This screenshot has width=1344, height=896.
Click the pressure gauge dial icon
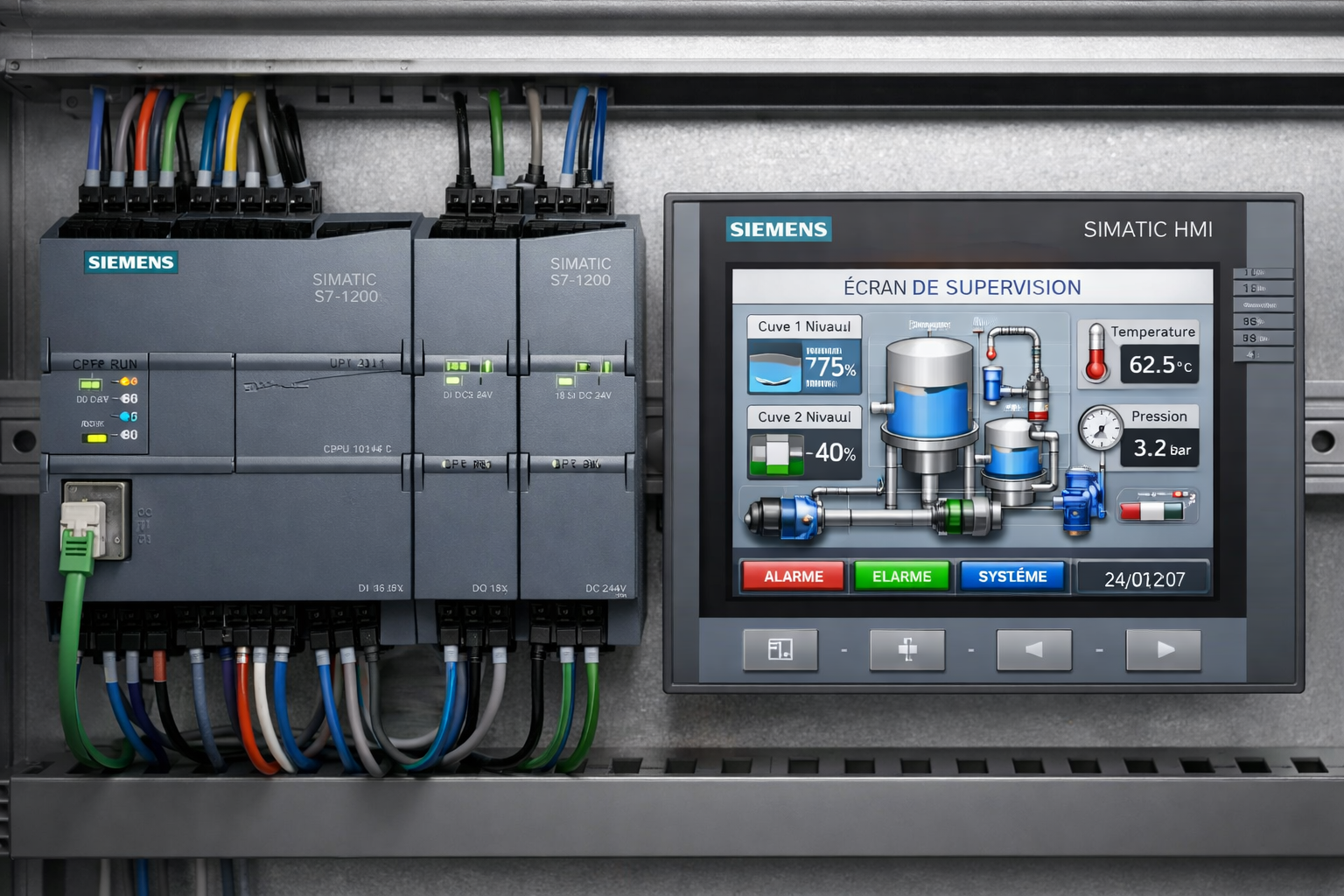click(x=1100, y=428)
